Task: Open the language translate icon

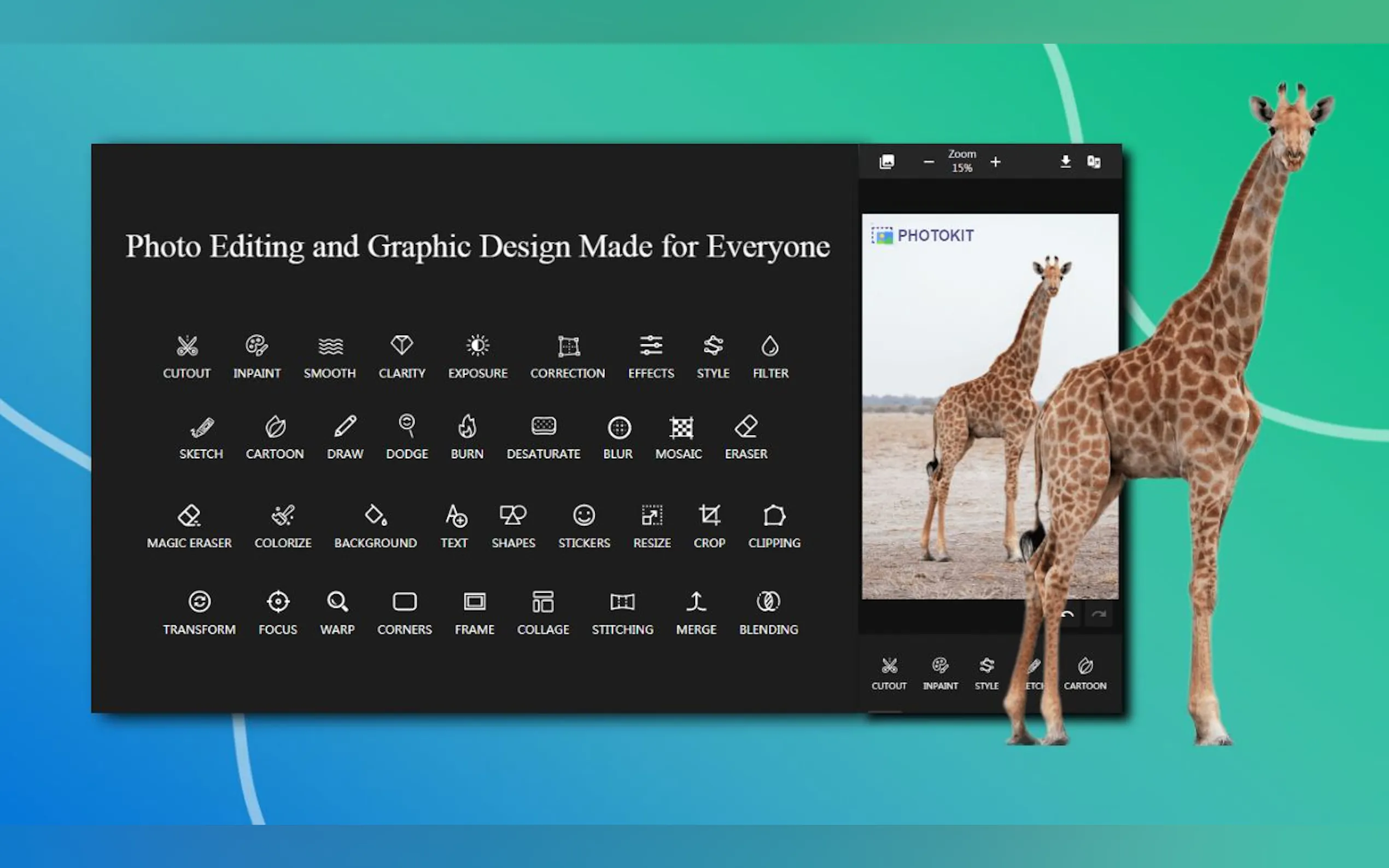Action: coord(1094,162)
